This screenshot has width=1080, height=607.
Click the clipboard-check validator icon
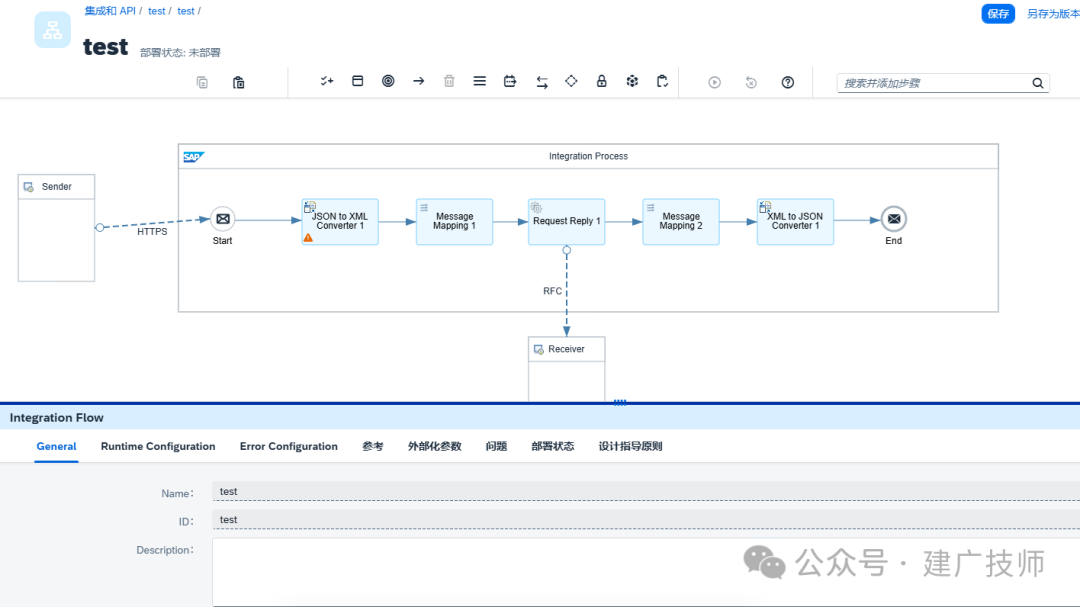[x=662, y=81]
